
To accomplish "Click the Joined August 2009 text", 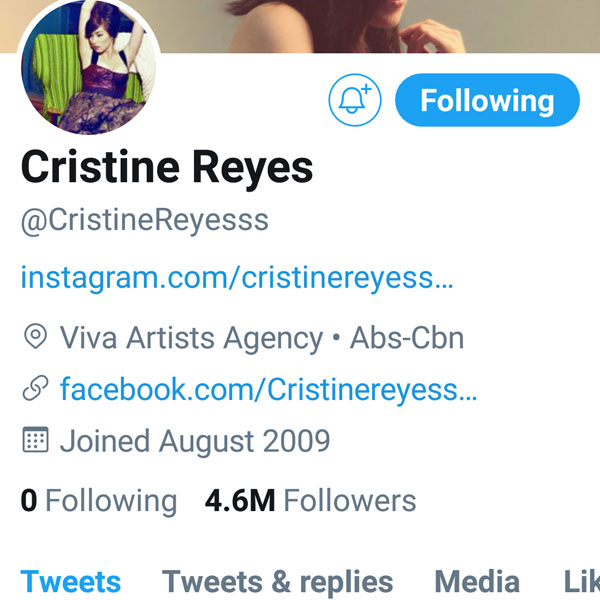I will pyautogui.click(x=195, y=442).
